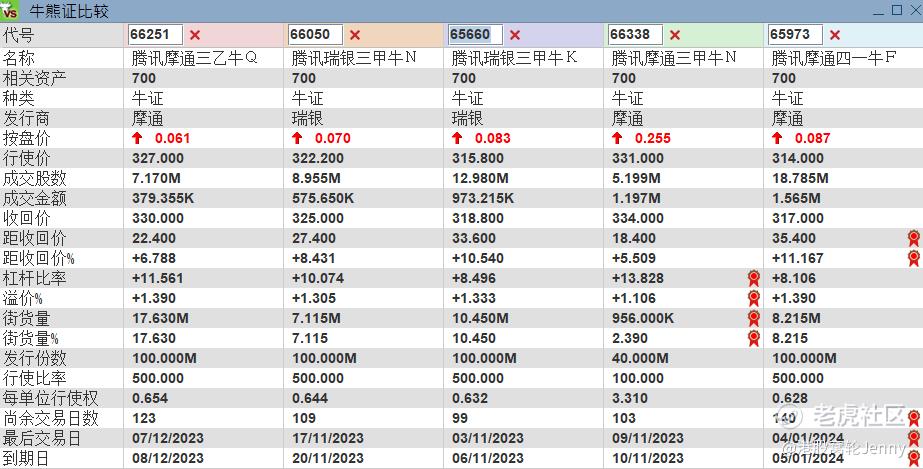This screenshot has height=469, width=923.
Task: Click the award ribbon next to 2.390
Action: [x=753, y=338]
